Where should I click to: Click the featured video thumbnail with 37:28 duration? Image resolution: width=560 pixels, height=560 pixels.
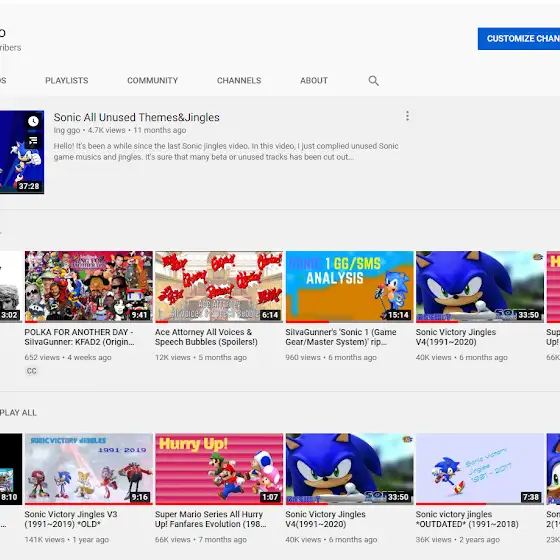[22, 152]
